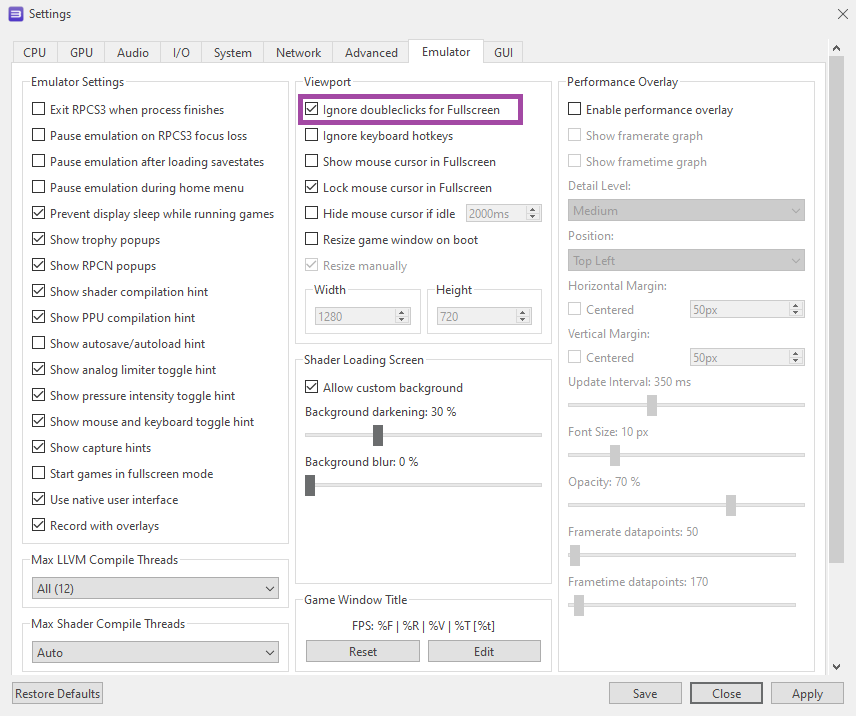Select the Network tab
Viewport: 856px width, 716px height.
298,53
